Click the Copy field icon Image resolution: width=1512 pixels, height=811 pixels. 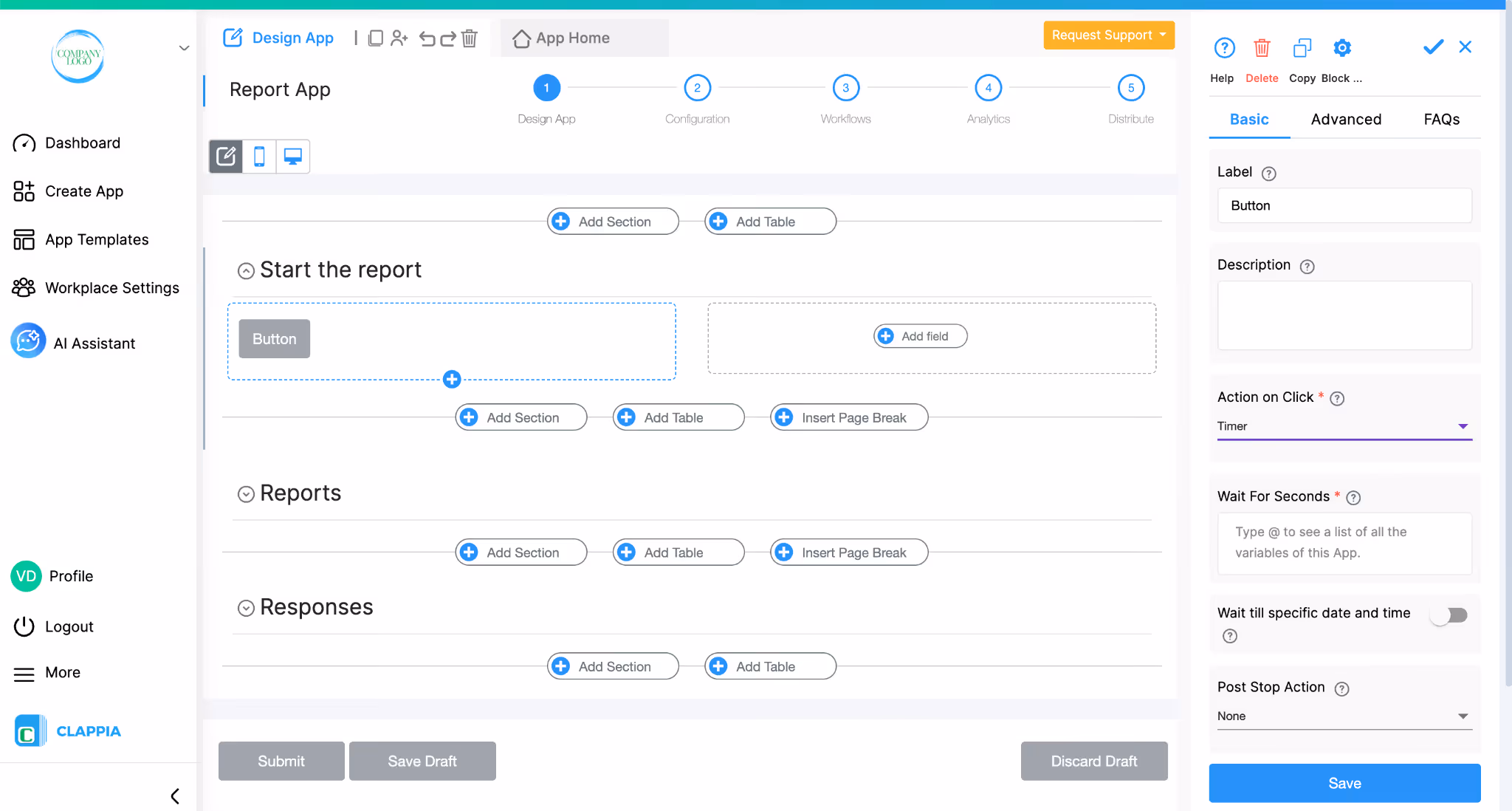[1302, 49]
